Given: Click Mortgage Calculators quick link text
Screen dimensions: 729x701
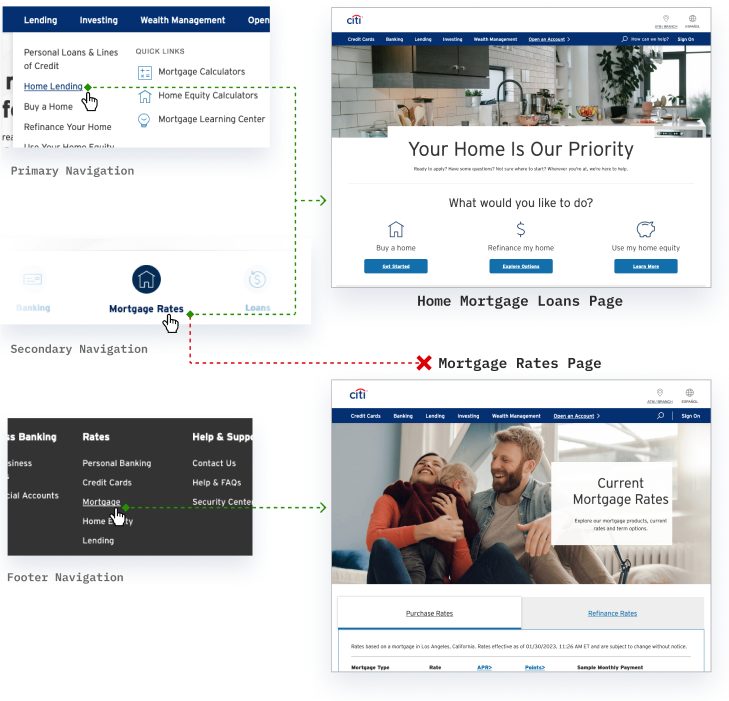Looking at the screenshot, I should tap(201, 72).
